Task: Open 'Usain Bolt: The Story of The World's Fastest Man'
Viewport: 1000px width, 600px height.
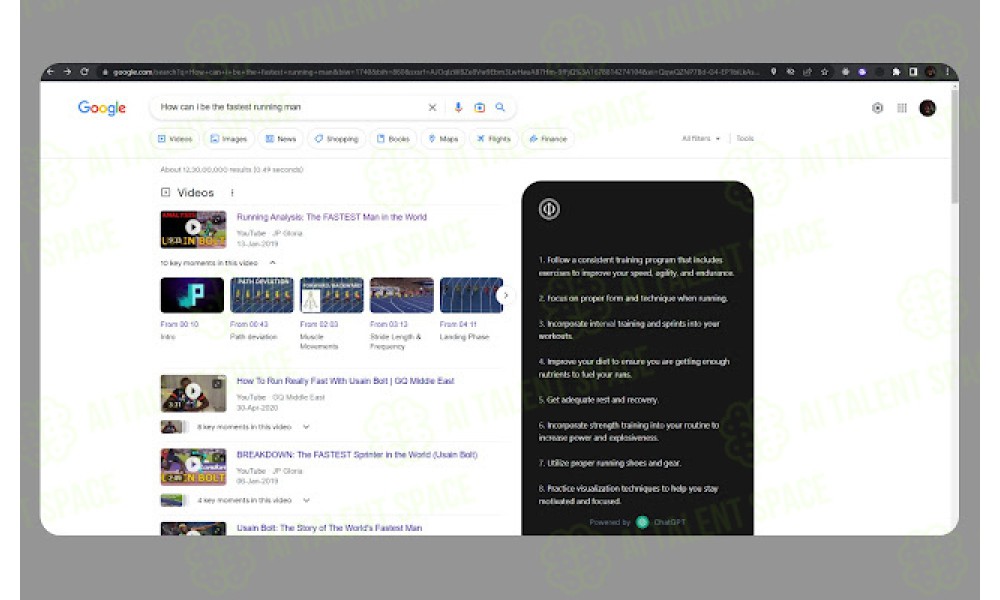Action: coord(329,528)
